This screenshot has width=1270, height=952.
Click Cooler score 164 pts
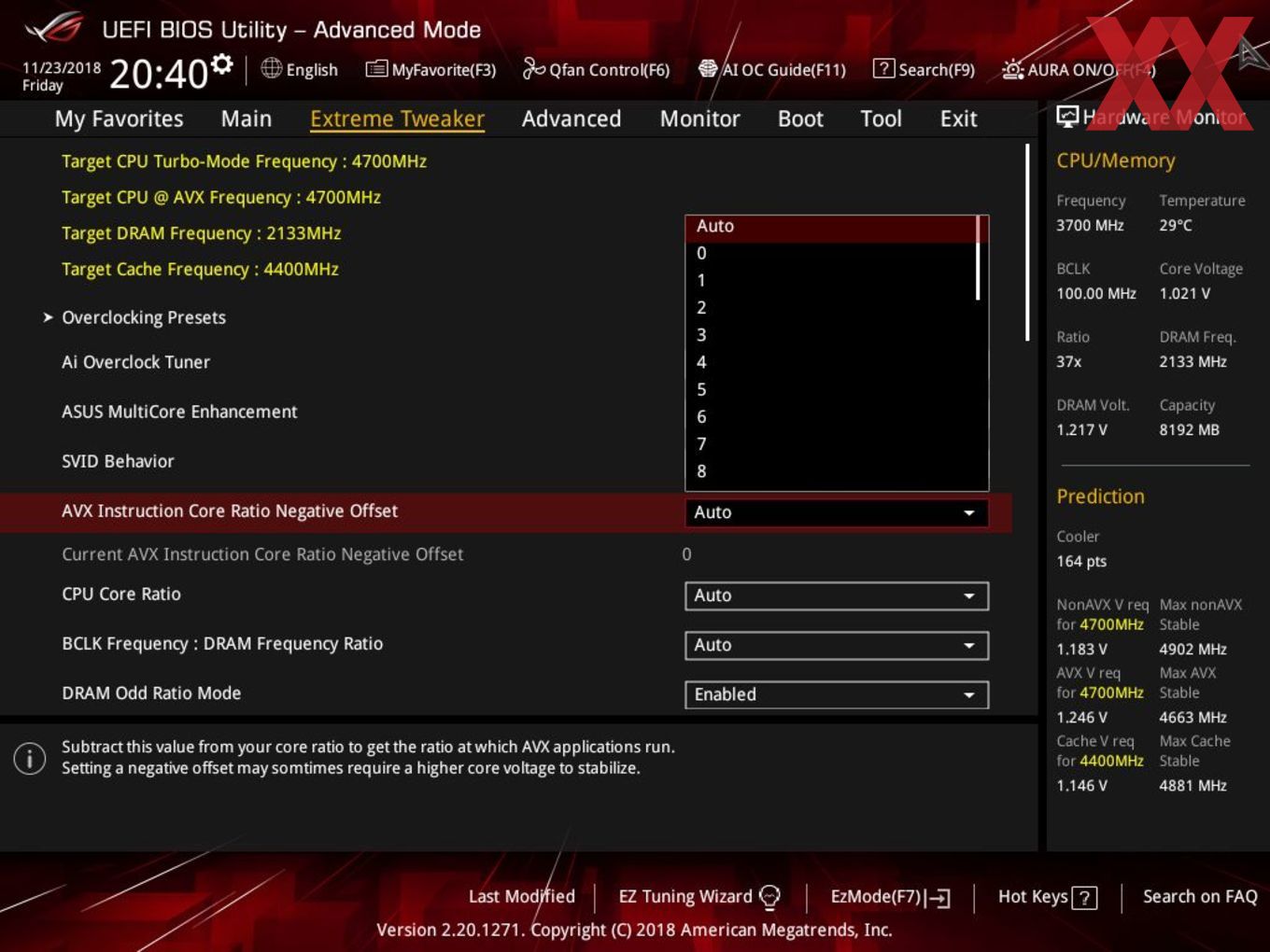pos(1081,561)
